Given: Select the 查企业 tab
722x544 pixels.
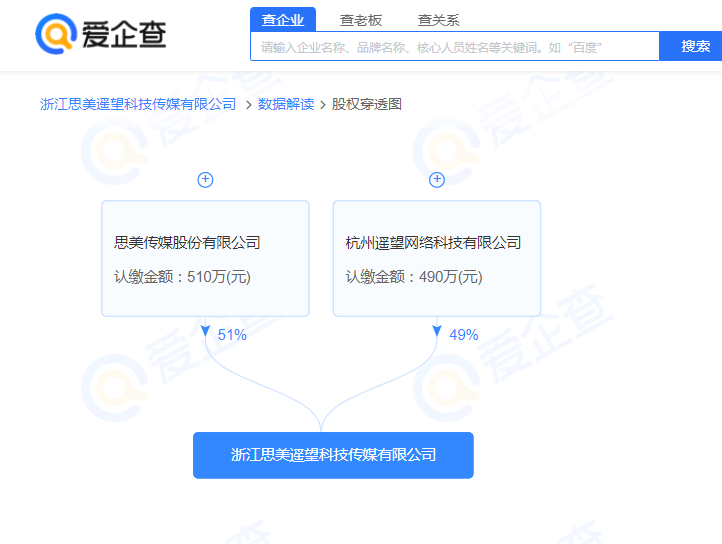Looking at the screenshot, I should [x=283, y=20].
